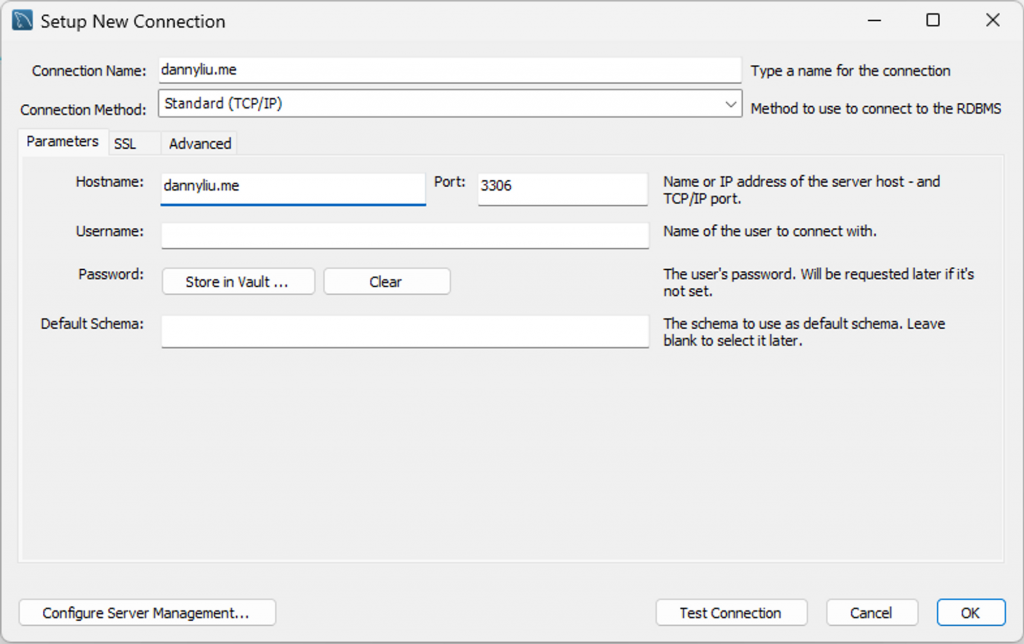Open Configure Server Management
This screenshot has width=1024, height=644.
[146, 613]
